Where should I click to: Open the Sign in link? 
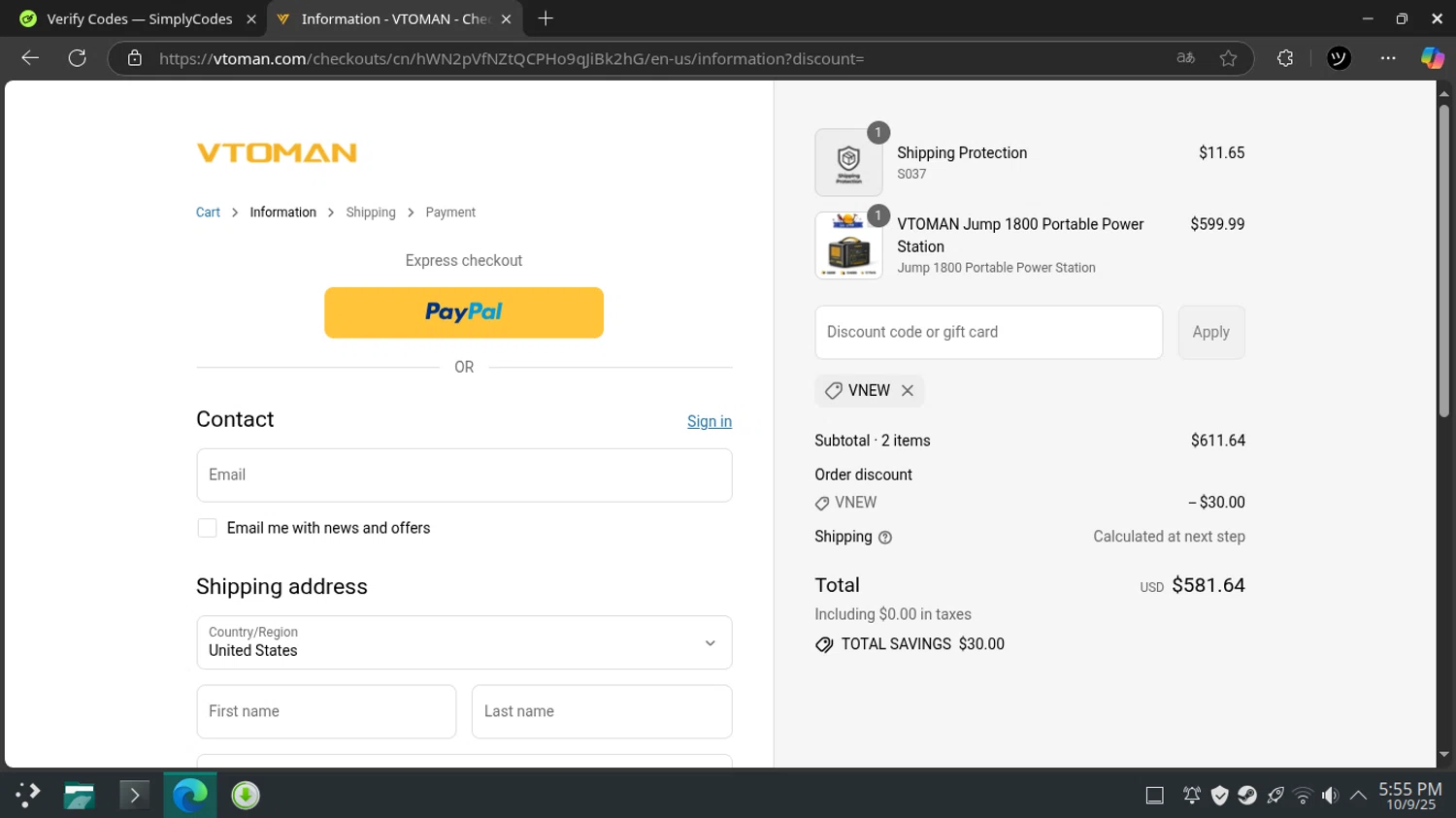coord(710,421)
